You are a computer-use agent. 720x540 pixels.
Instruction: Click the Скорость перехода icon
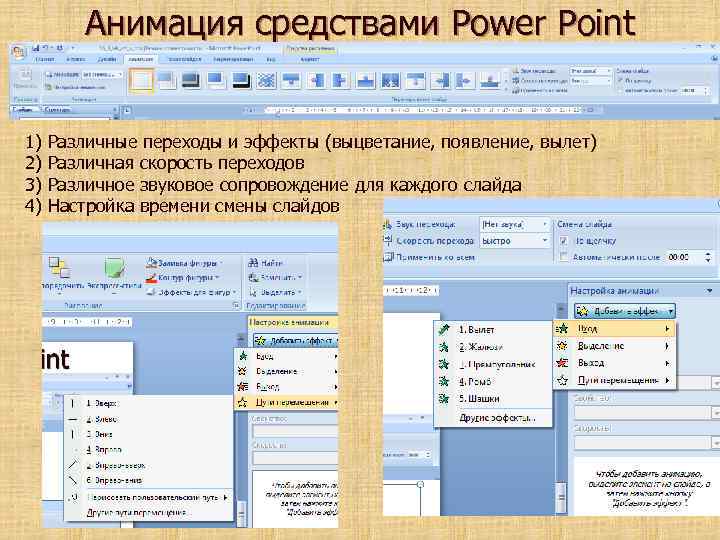[x=388, y=241]
